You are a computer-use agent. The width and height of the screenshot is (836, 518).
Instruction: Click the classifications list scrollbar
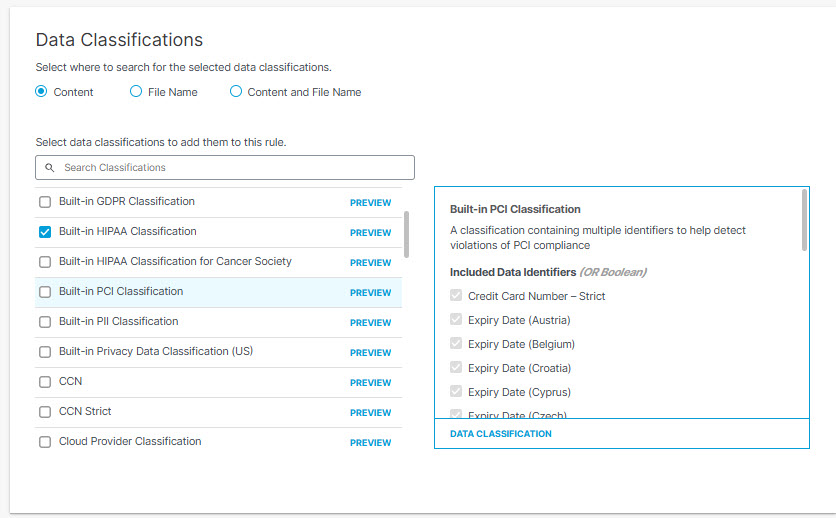406,234
